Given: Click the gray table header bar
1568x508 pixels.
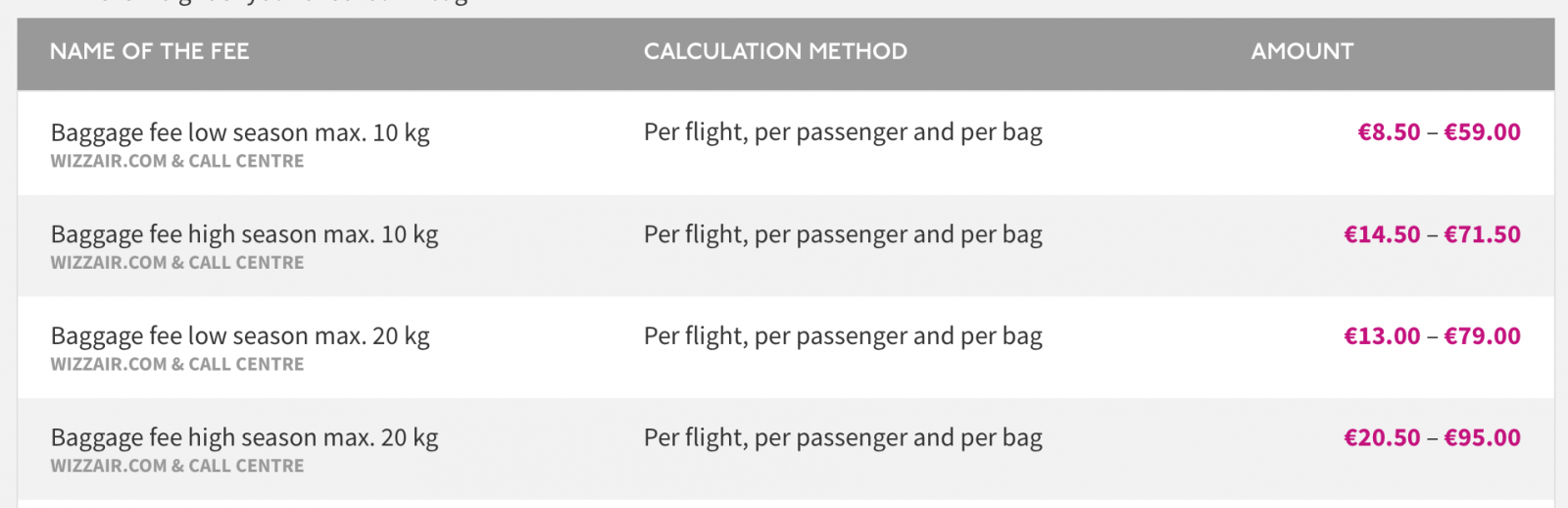Looking at the screenshot, I should (x=786, y=54).
